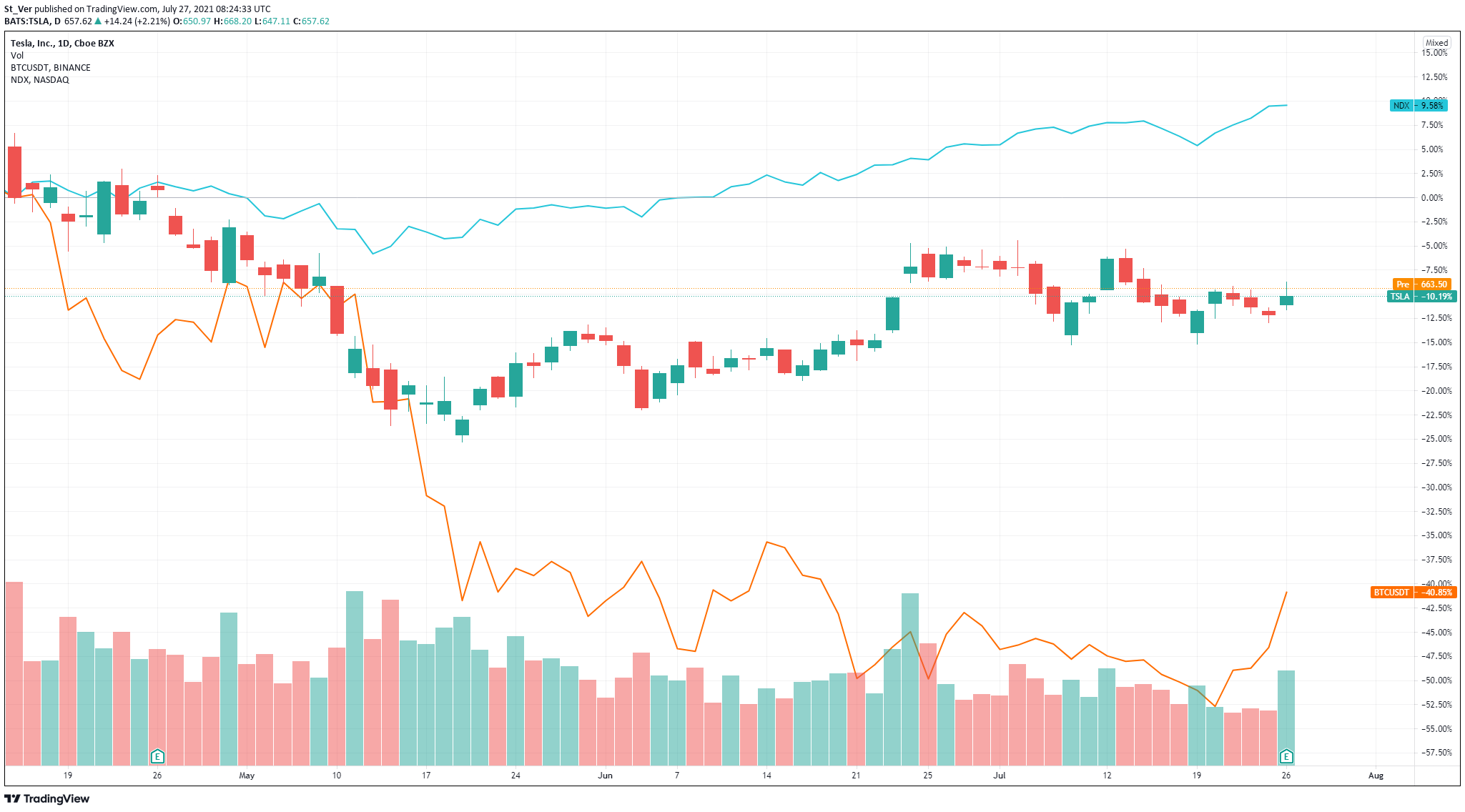Click the green up-triangle beside 657.62
Screen dimensions: 1465x812
coord(98,21)
